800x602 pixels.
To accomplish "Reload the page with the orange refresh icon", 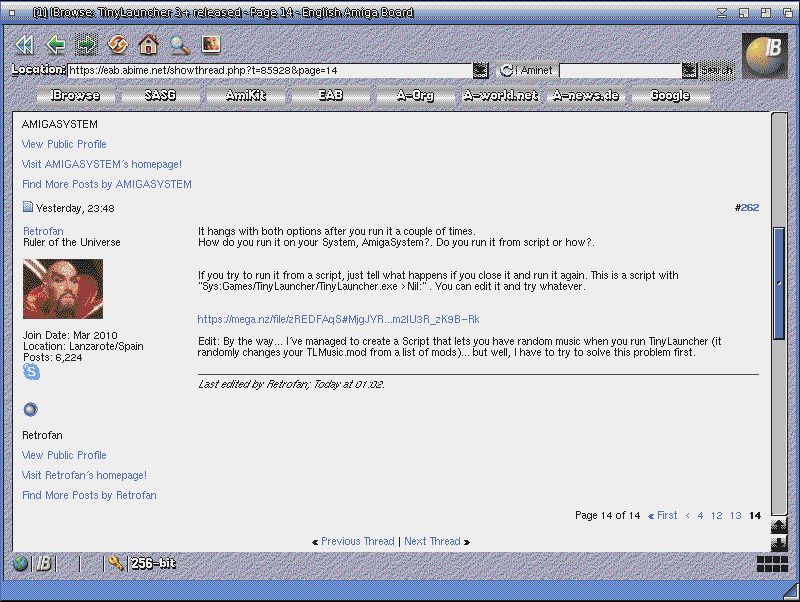I will pos(118,44).
